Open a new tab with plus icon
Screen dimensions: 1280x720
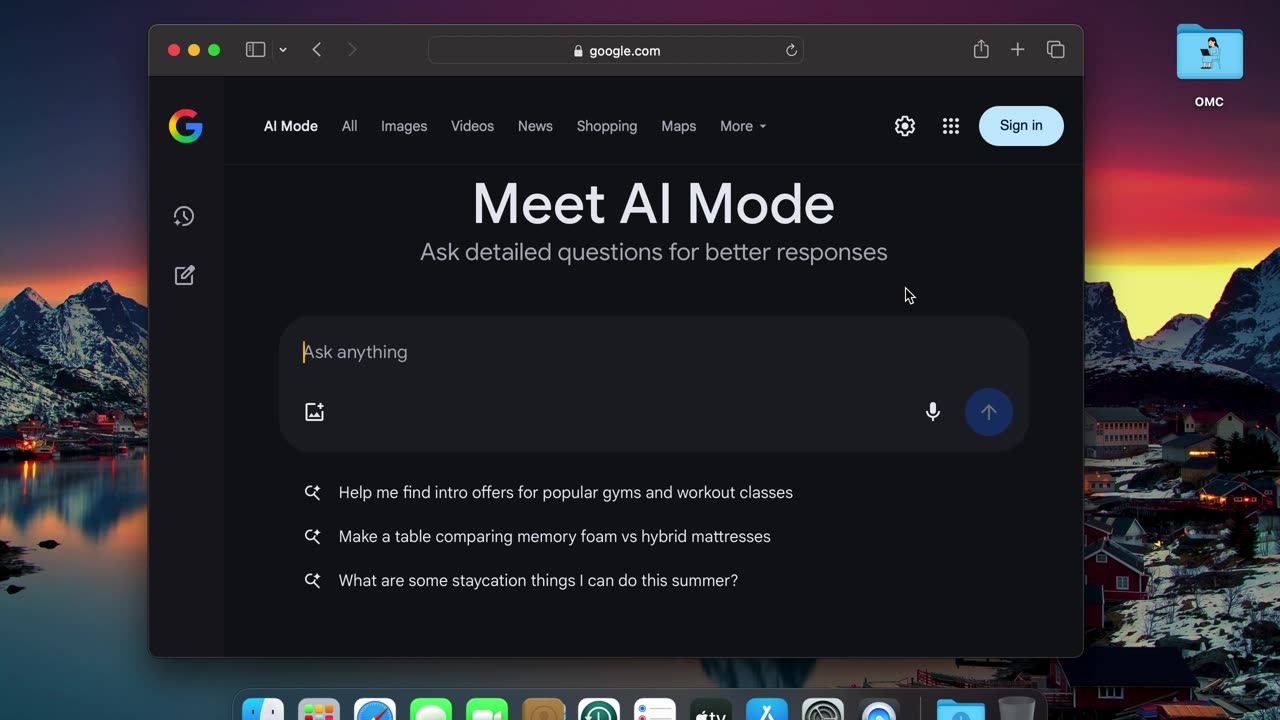point(1018,50)
